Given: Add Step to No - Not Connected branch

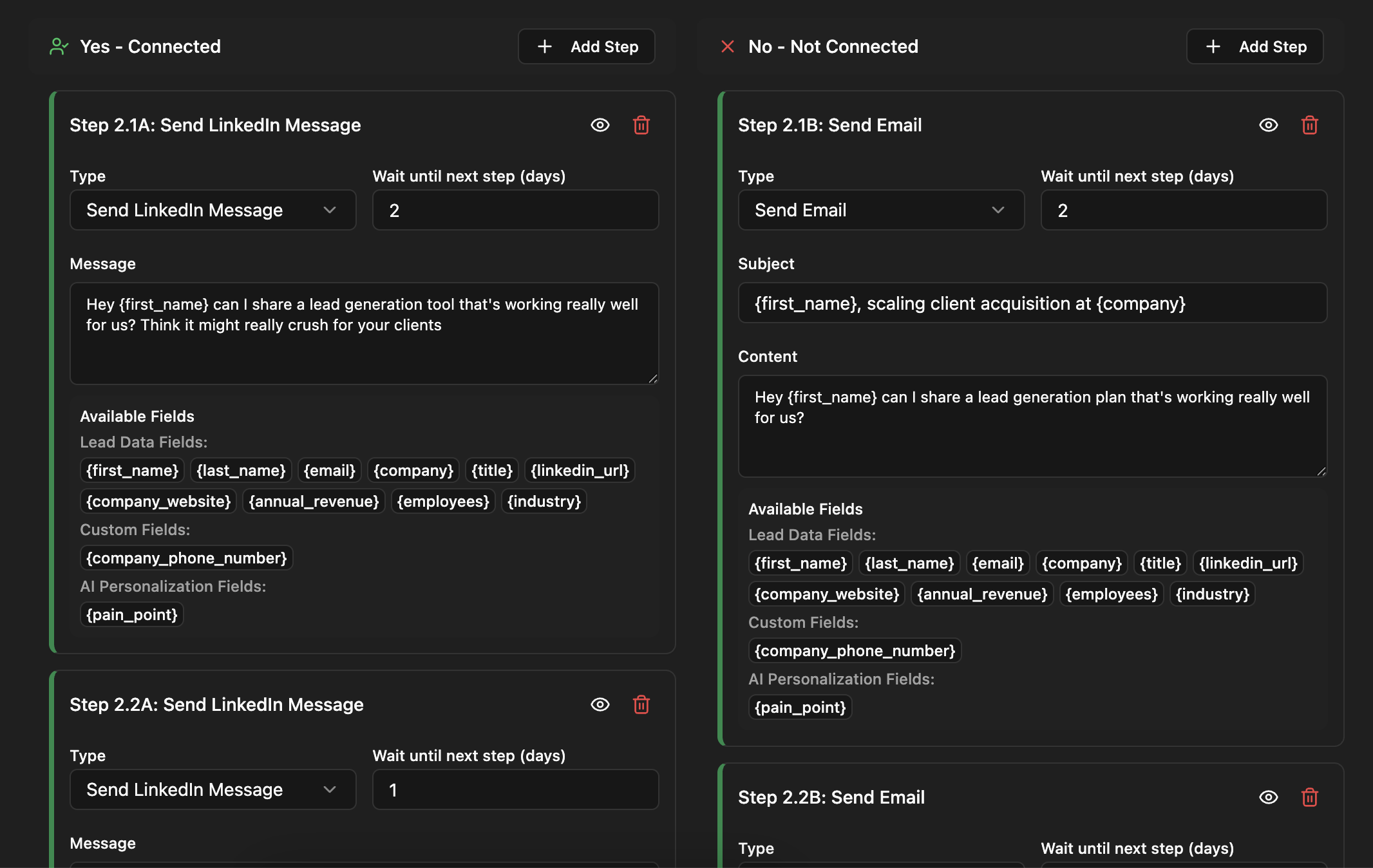Looking at the screenshot, I should tap(1255, 46).
